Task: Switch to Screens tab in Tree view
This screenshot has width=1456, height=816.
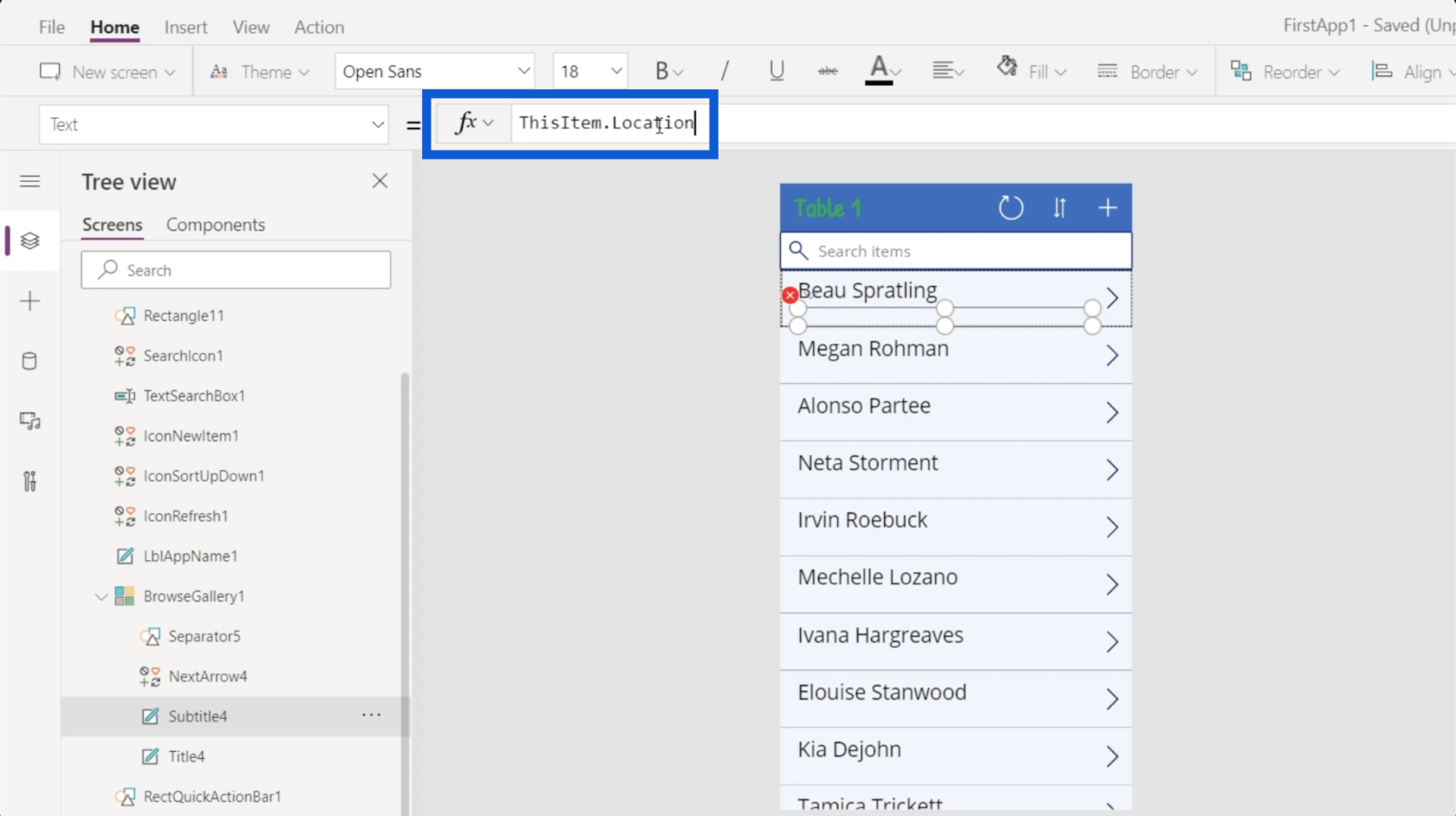Action: 112,225
